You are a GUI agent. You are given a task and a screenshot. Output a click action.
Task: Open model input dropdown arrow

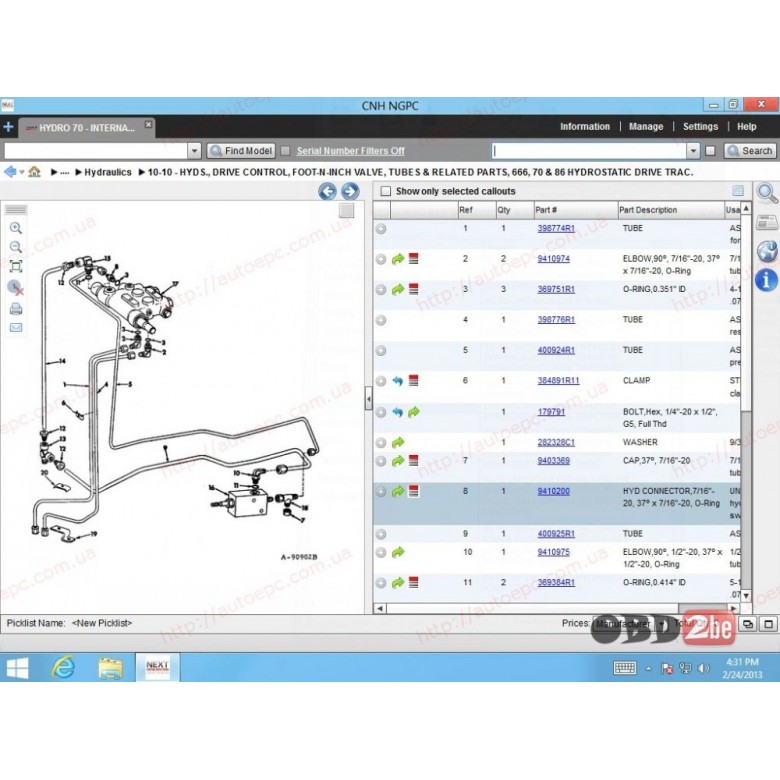coord(195,151)
